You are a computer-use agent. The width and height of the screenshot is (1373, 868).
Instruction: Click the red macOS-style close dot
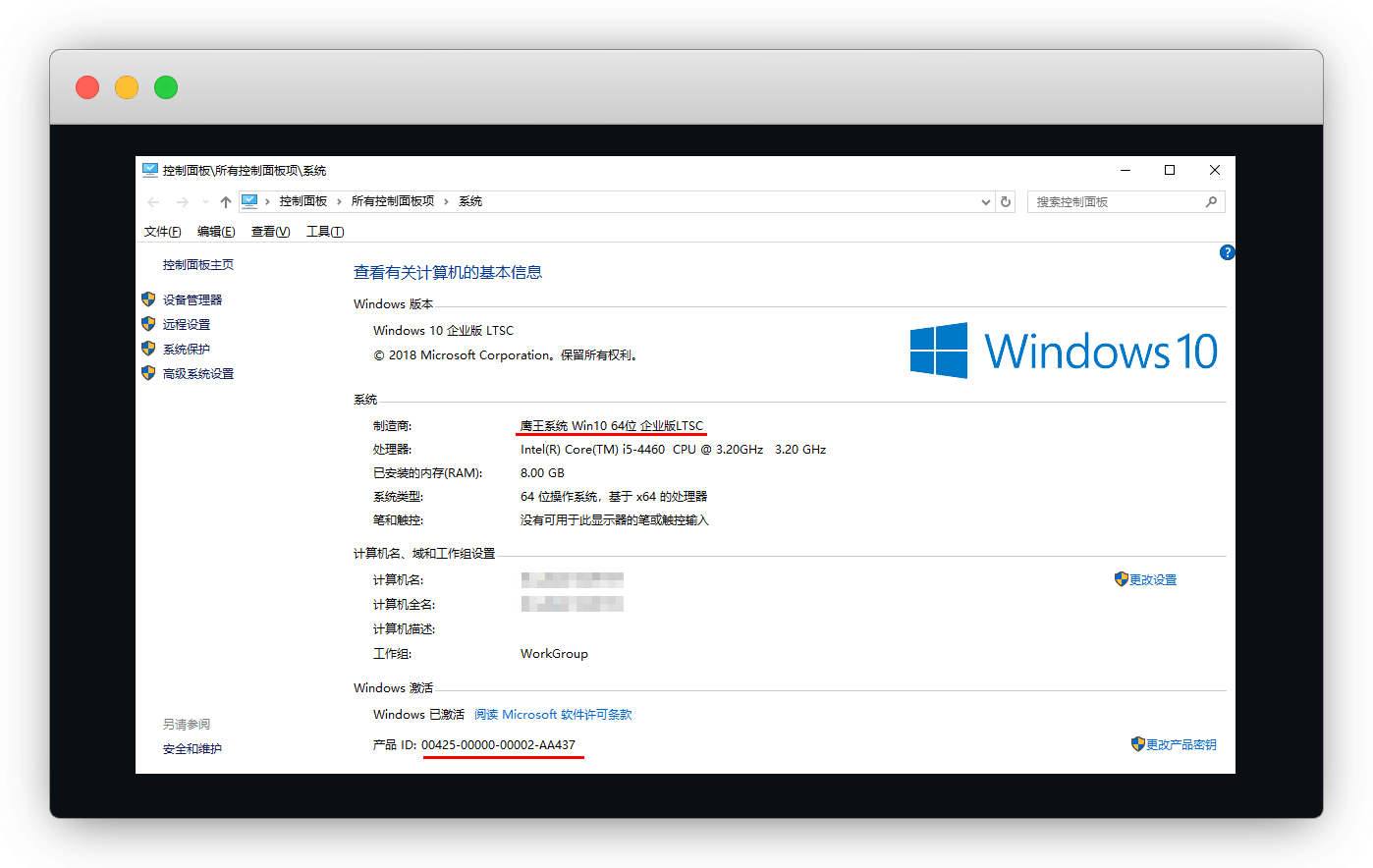[x=87, y=87]
